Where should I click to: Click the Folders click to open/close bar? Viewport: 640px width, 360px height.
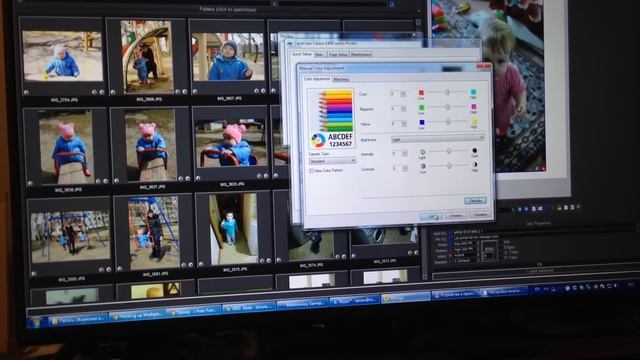pos(228,9)
